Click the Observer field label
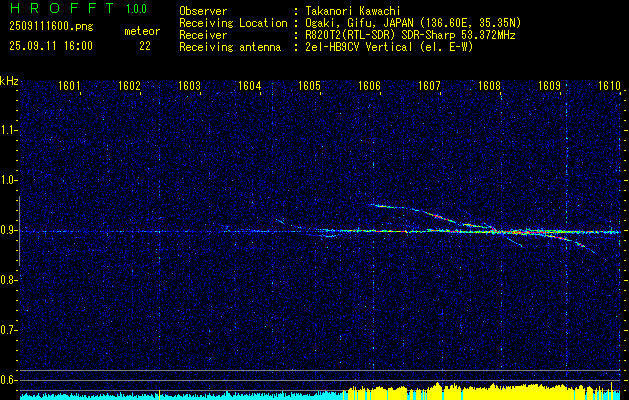 [203, 11]
